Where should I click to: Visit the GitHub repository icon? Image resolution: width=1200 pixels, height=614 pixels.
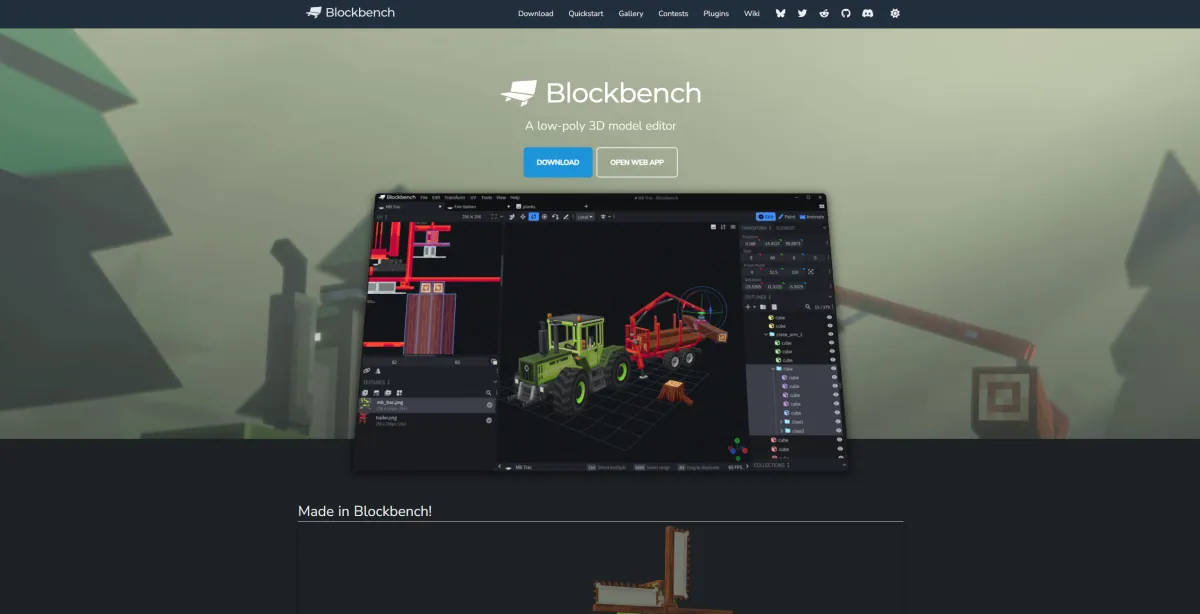tap(845, 14)
